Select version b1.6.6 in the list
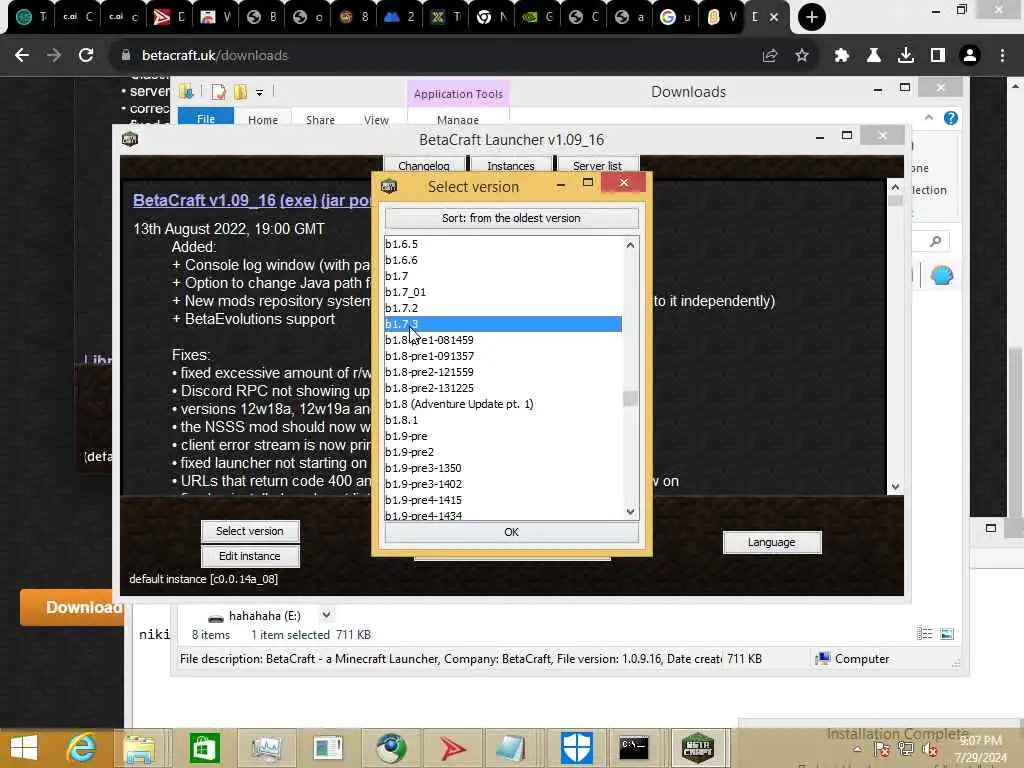 coord(503,260)
